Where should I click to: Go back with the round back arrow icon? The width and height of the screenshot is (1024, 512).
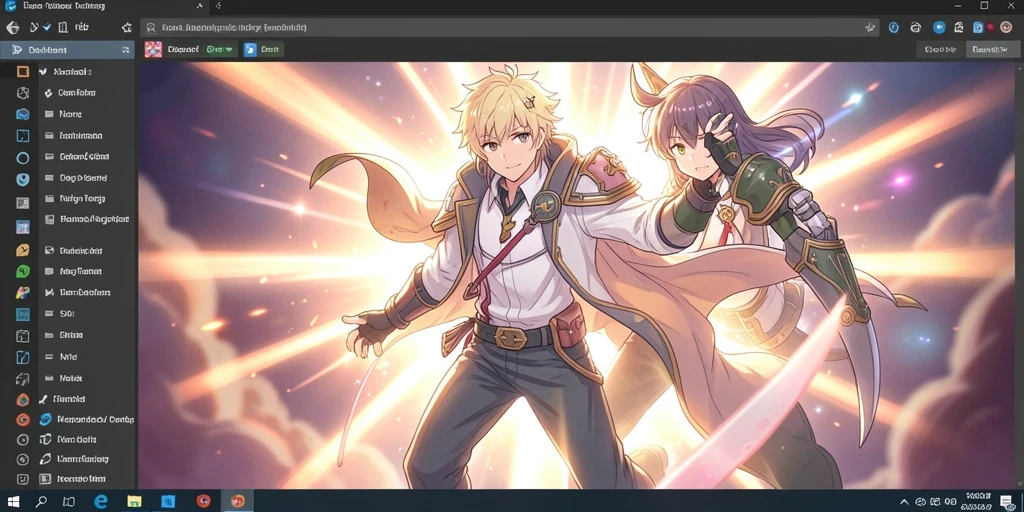click(x=12, y=27)
